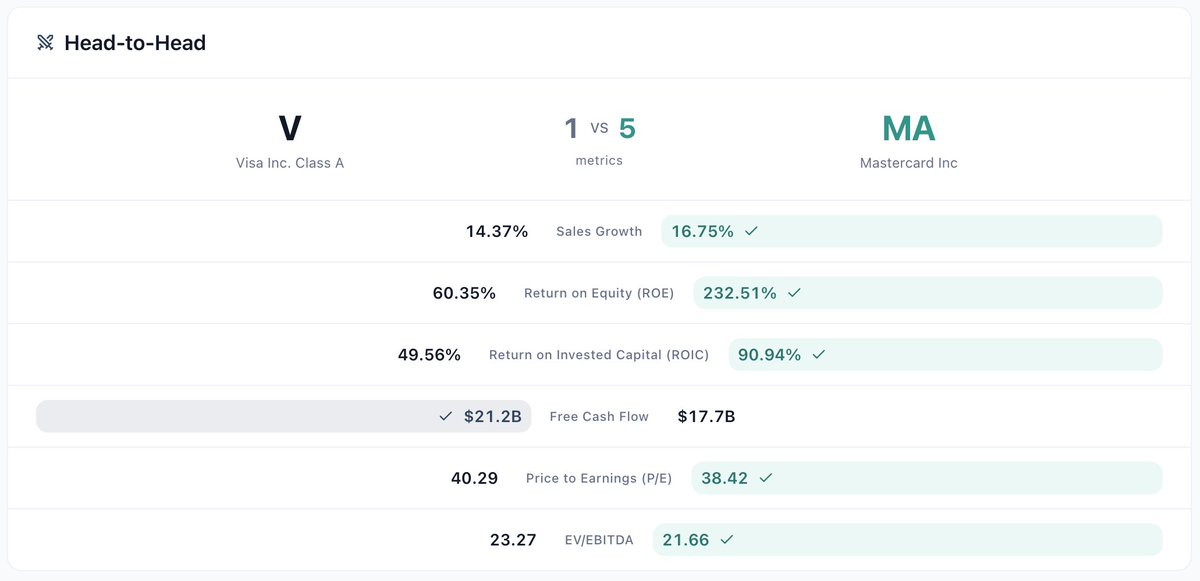Click the checkmark next to 90.94% ROIC
The height and width of the screenshot is (581, 1200).
[818, 354]
